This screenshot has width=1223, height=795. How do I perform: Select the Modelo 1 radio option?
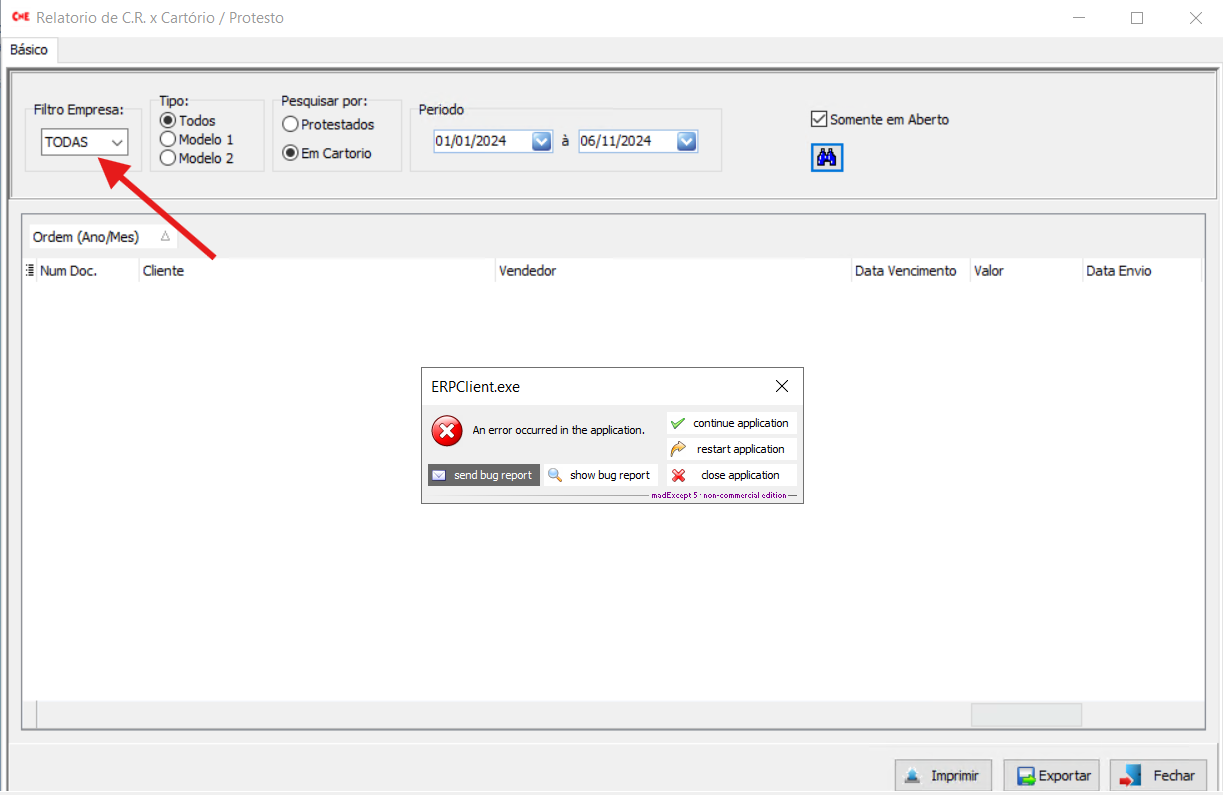click(x=168, y=139)
